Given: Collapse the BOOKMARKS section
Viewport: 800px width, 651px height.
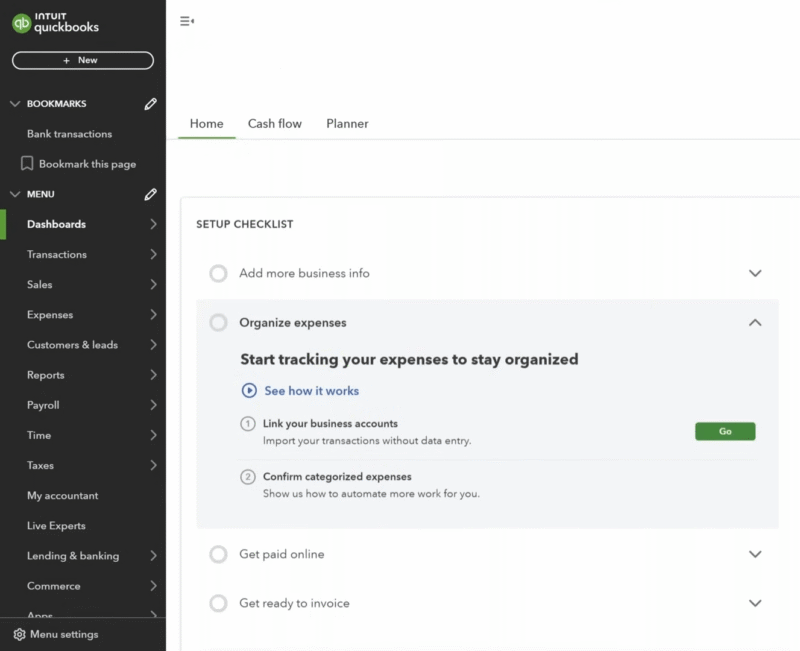Looking at the screenshot, I should coord(14,103).
